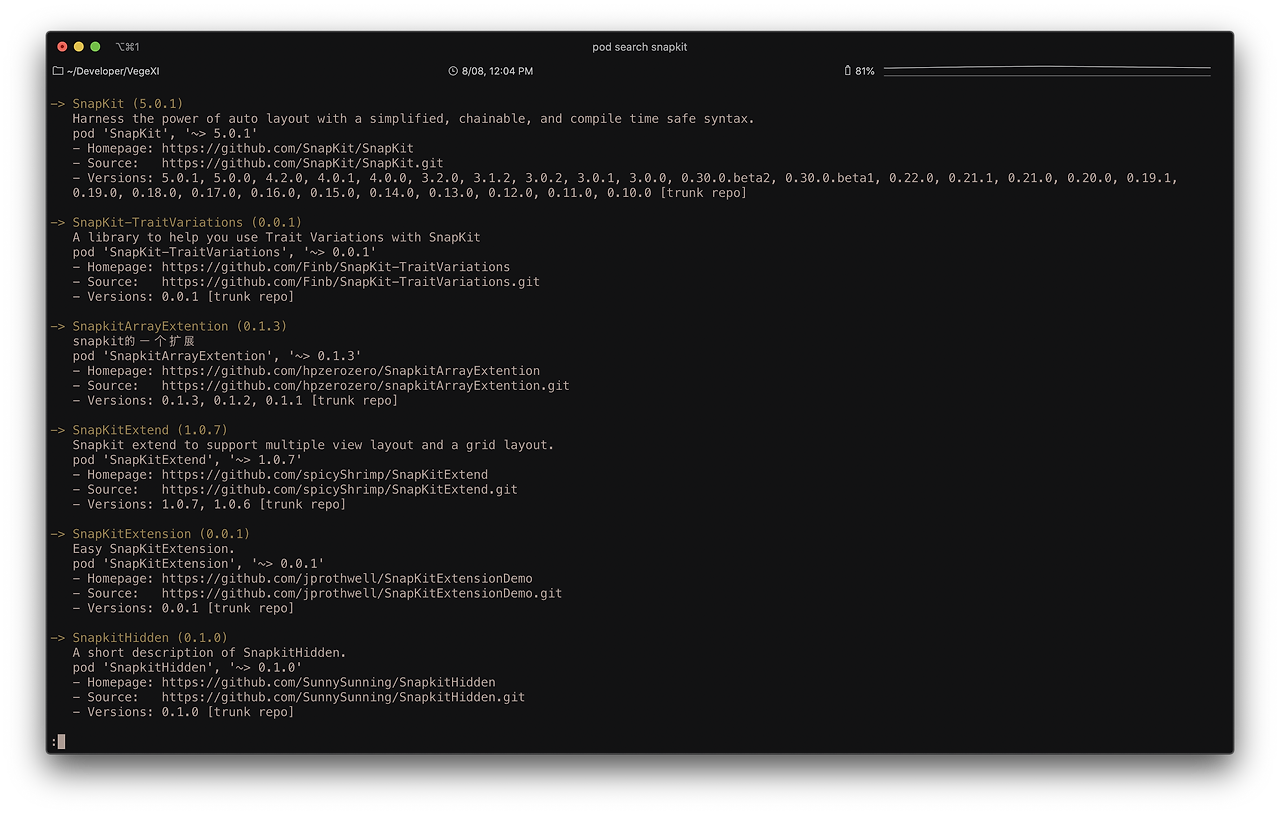Click the 'SnapKitExtend (1.0.7)' heading
Viewport: 1280px width, 815px height.
(150, 430)
